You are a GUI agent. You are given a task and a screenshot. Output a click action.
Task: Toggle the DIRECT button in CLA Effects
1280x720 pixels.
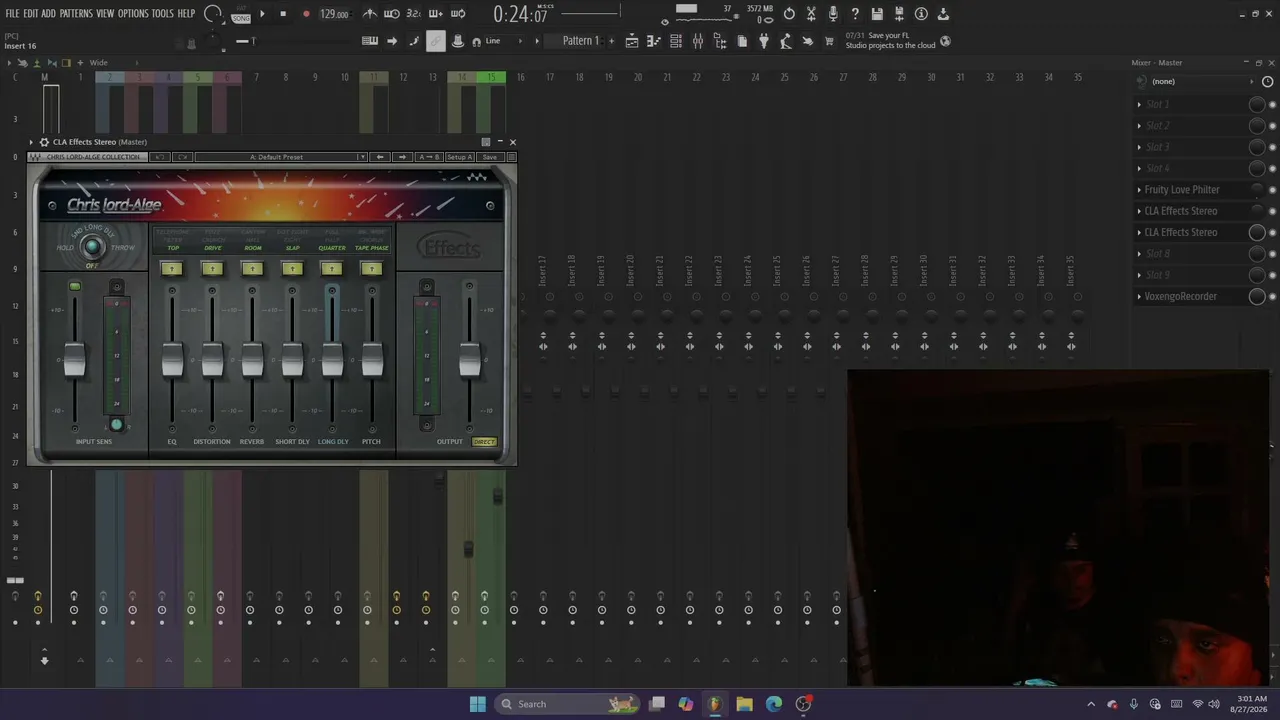point(484,442)
